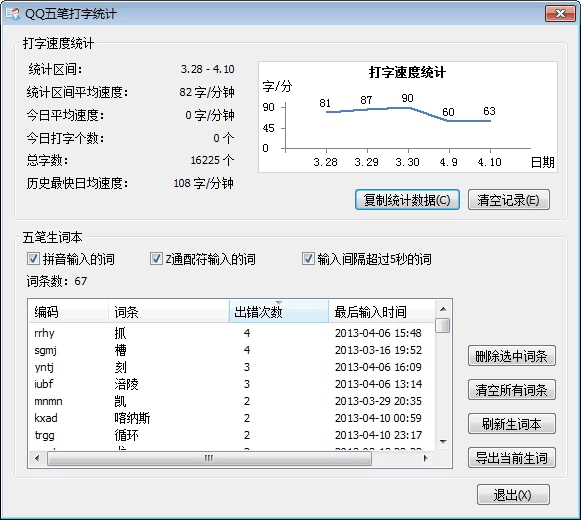The width and height of the screenshot is (581, 520).
Task: Select the 循环 entry row
Action: (x=232, y=435)
